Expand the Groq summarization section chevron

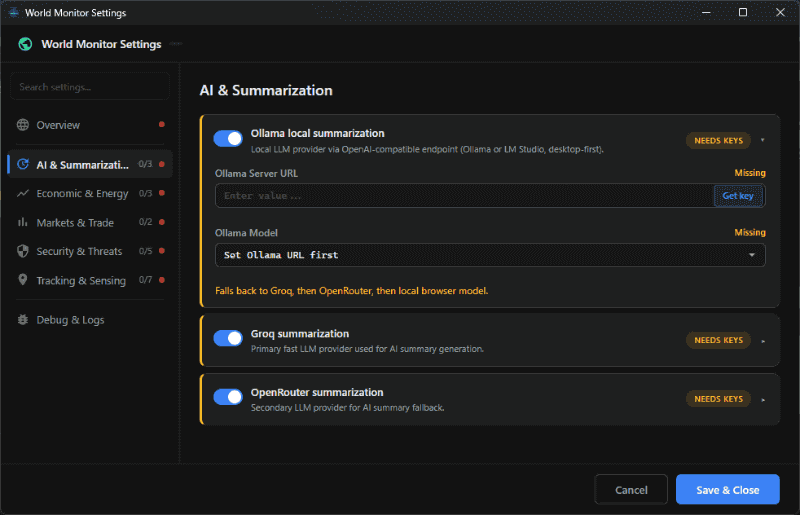click(762, 341)
